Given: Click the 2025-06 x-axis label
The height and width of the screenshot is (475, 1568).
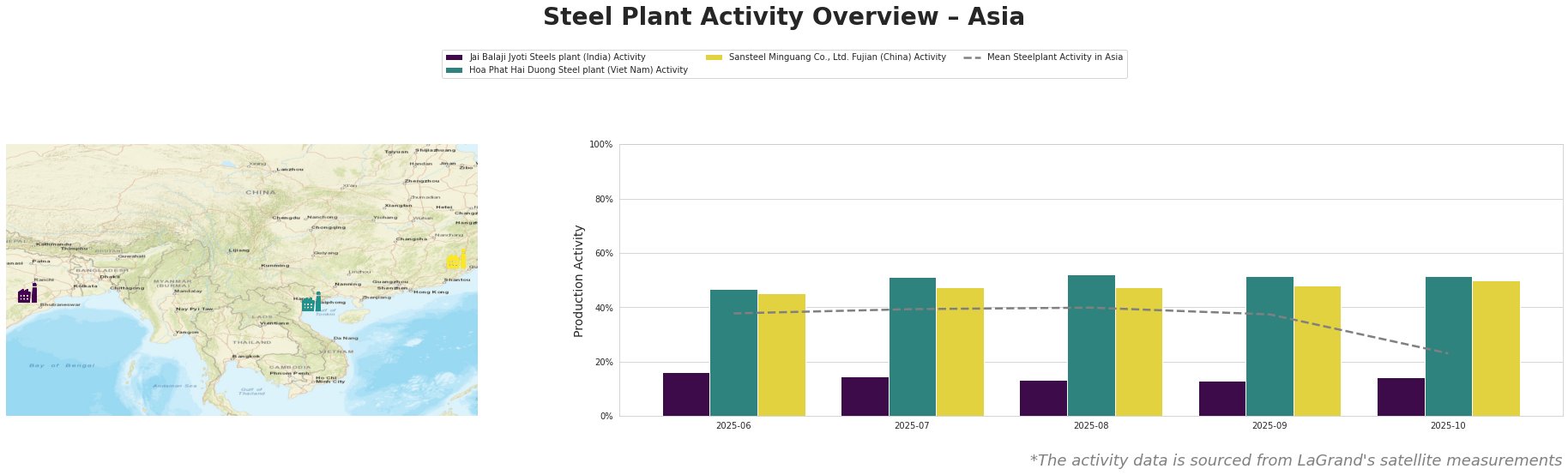Looking at the screenshot, I should [733, 425].
